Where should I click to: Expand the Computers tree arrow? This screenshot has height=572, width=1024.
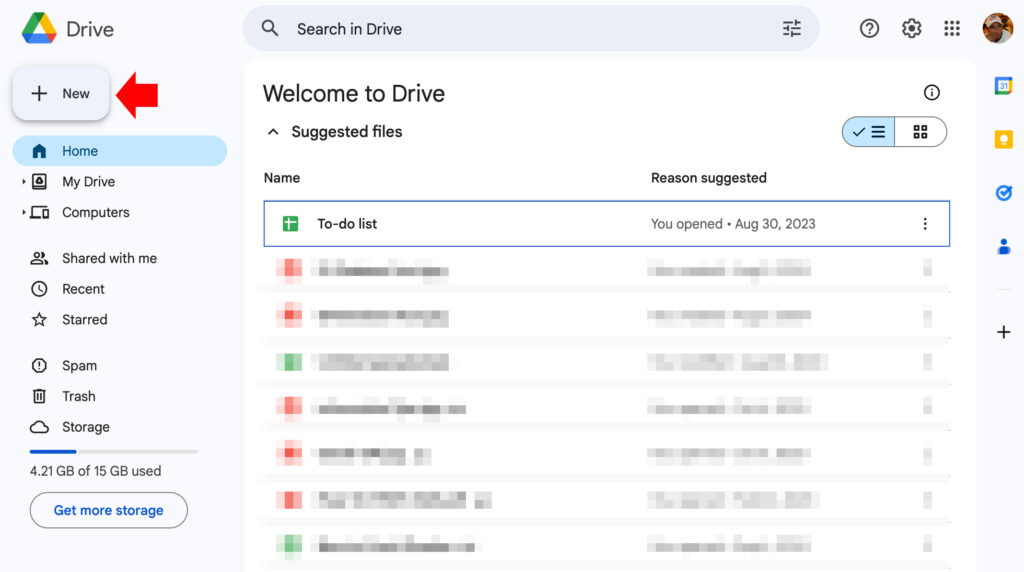[24, 212]
